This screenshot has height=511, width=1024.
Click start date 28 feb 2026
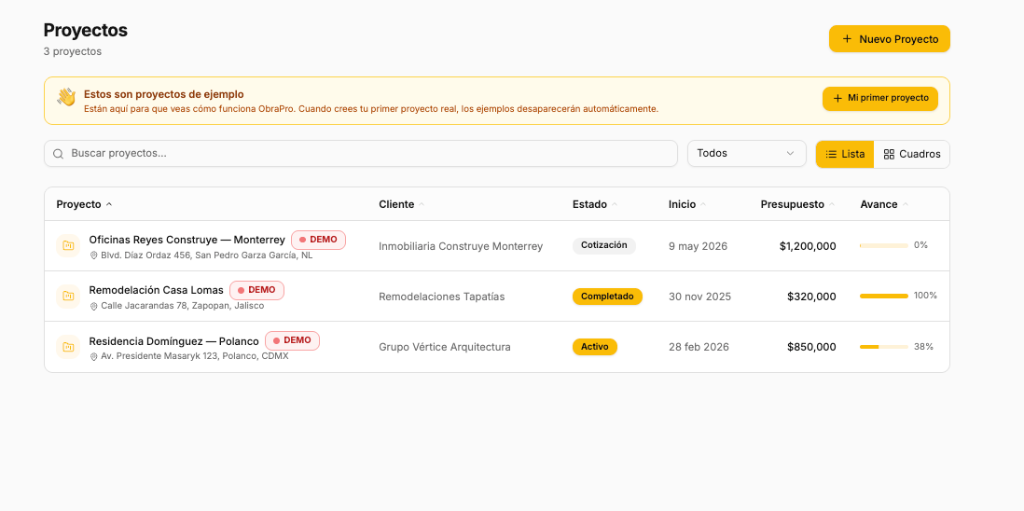click(x=699, y=347)
